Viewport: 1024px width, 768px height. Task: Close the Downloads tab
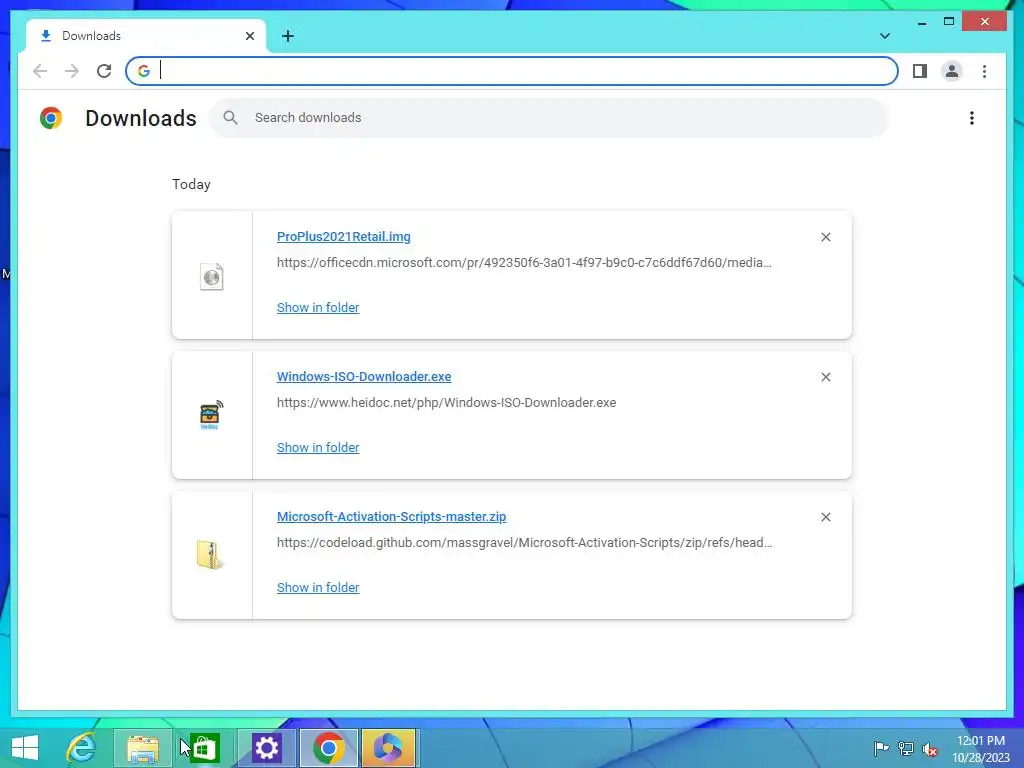click(x=249, y=36)
